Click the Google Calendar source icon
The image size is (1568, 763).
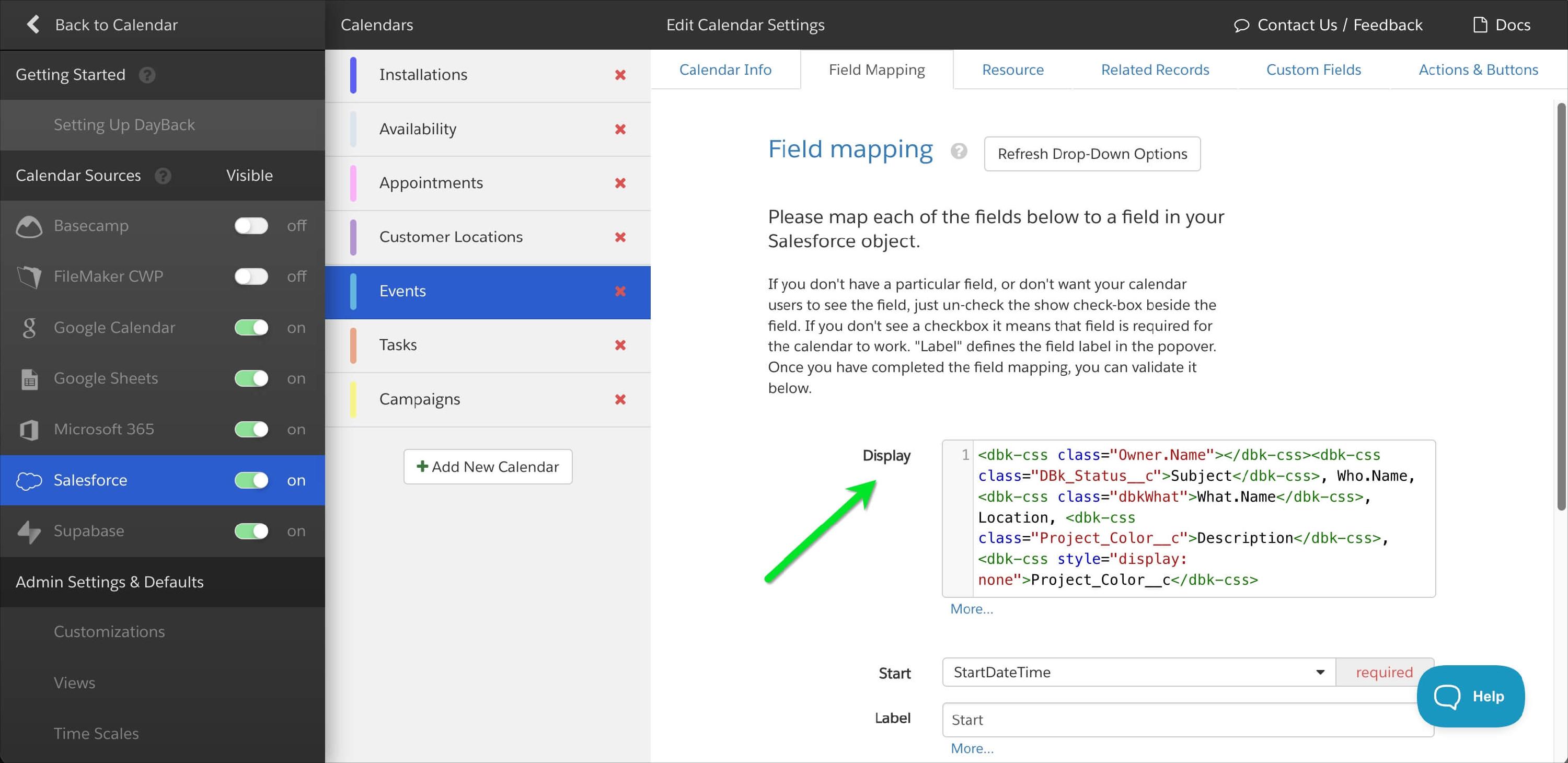29,328
